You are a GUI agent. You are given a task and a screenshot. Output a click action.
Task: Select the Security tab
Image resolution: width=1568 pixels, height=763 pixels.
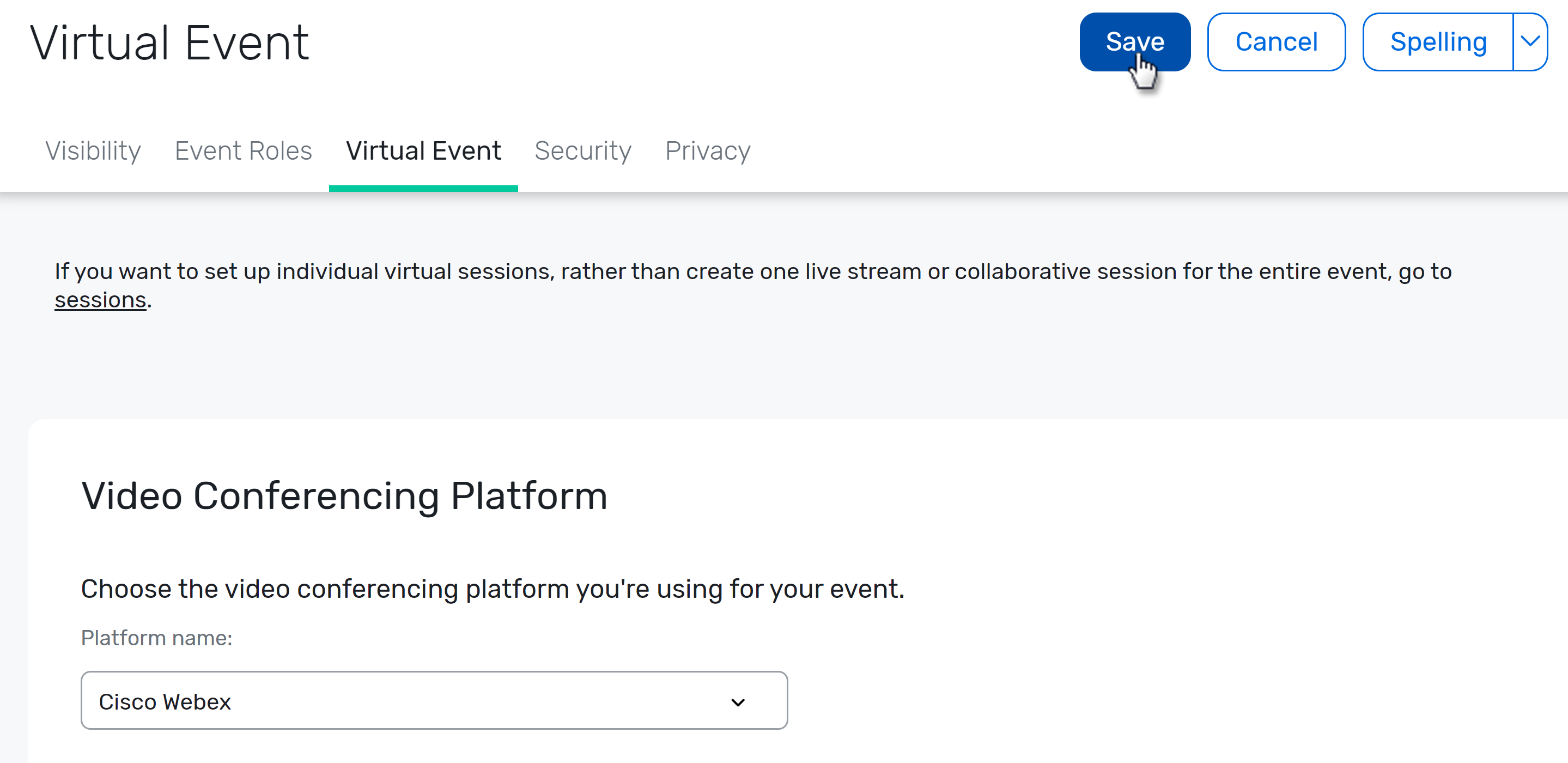(582, 150)
